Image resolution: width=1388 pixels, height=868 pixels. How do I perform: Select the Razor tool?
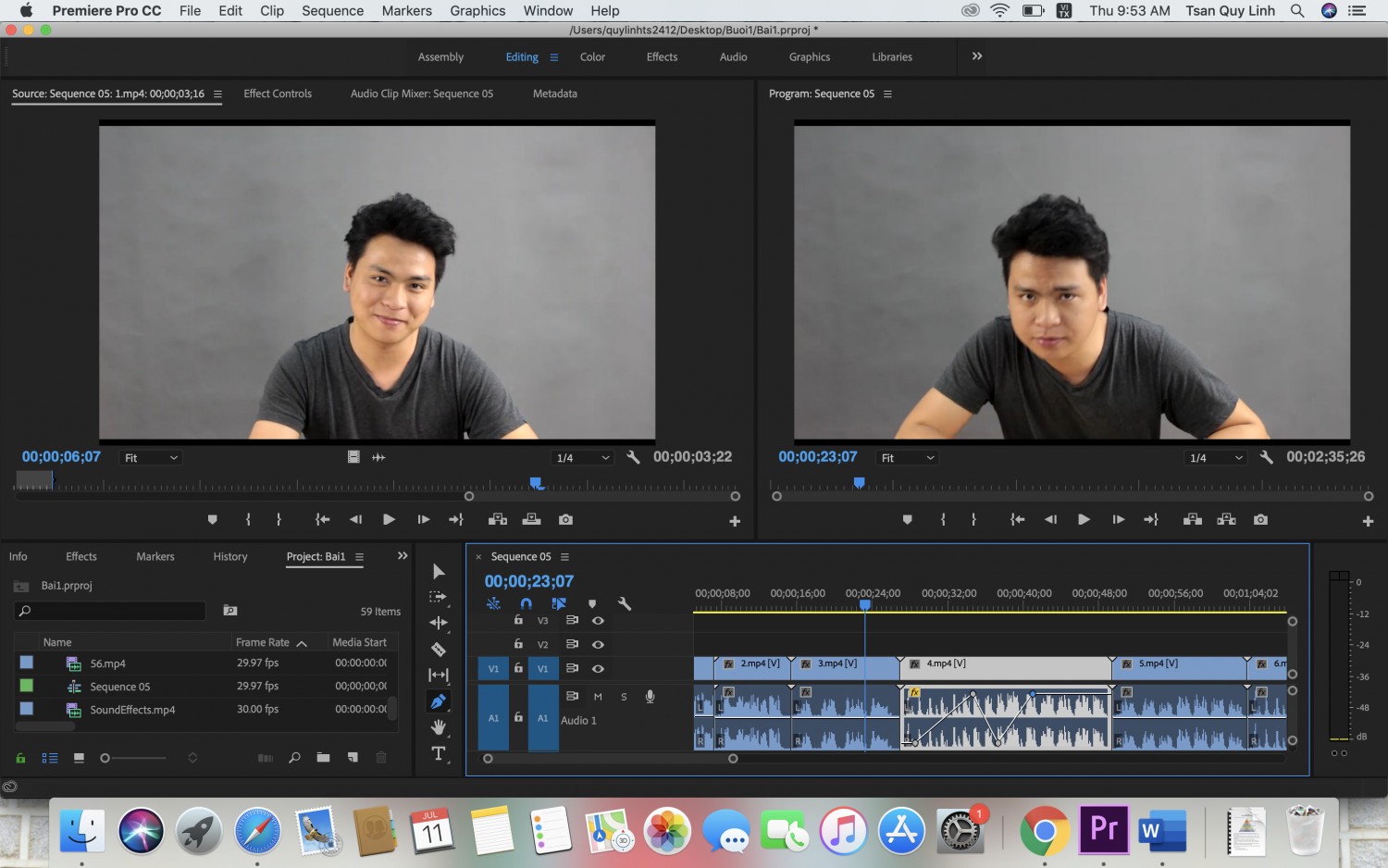(x=439, y=650)
